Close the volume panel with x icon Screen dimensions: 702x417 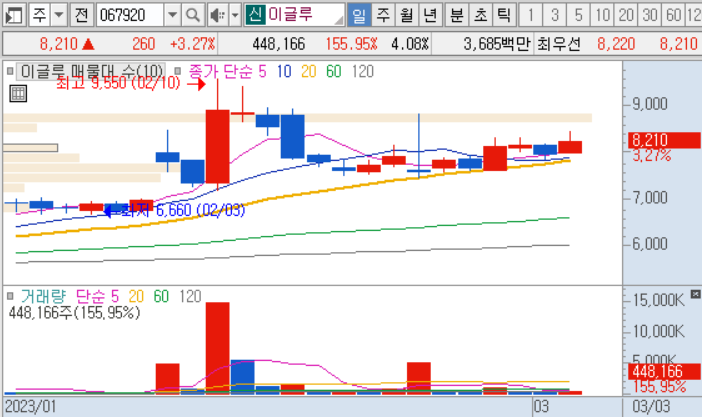(x=695, y=294)
